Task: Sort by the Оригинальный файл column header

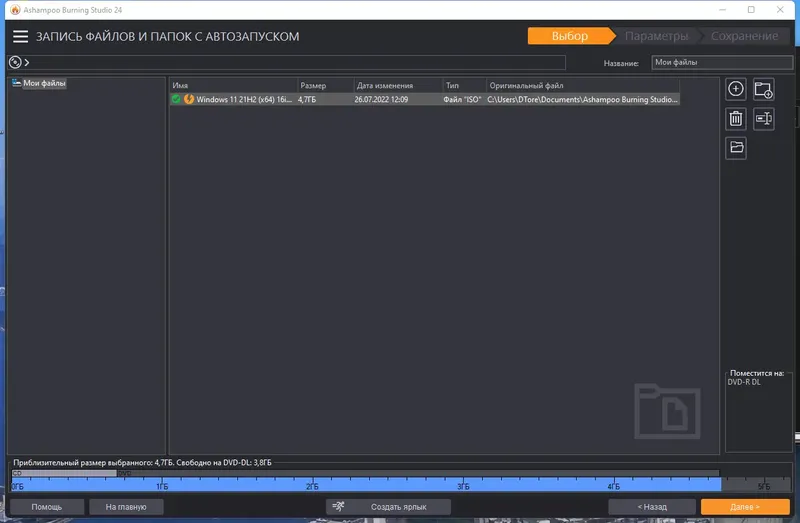Action: tap(583, 85)
